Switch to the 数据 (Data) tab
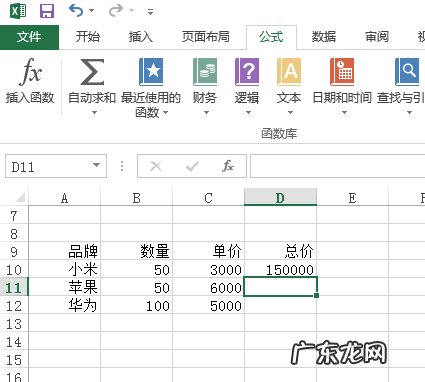The width and height of the screenshot is (425, 382). 324,36
